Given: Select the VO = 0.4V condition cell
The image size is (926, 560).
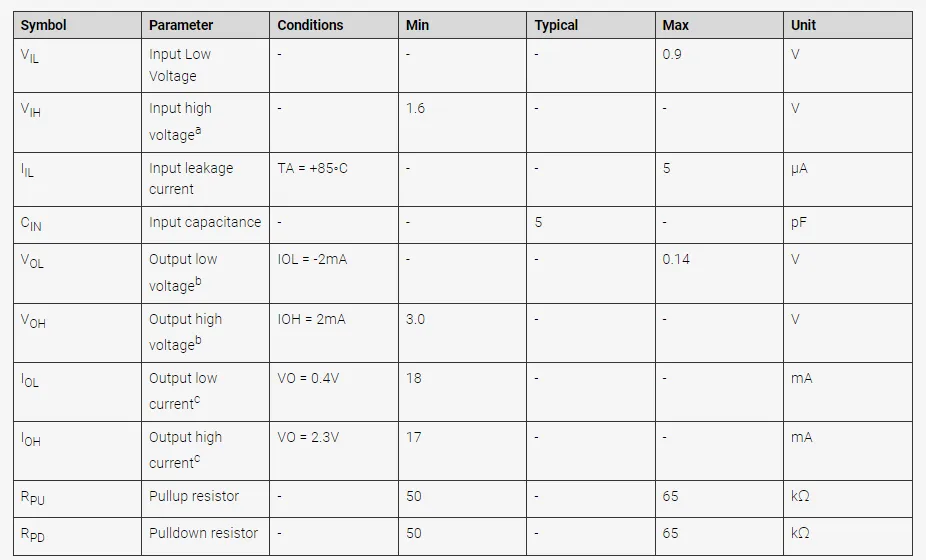Looking at the screenshot, I should [x=308, y=378].
